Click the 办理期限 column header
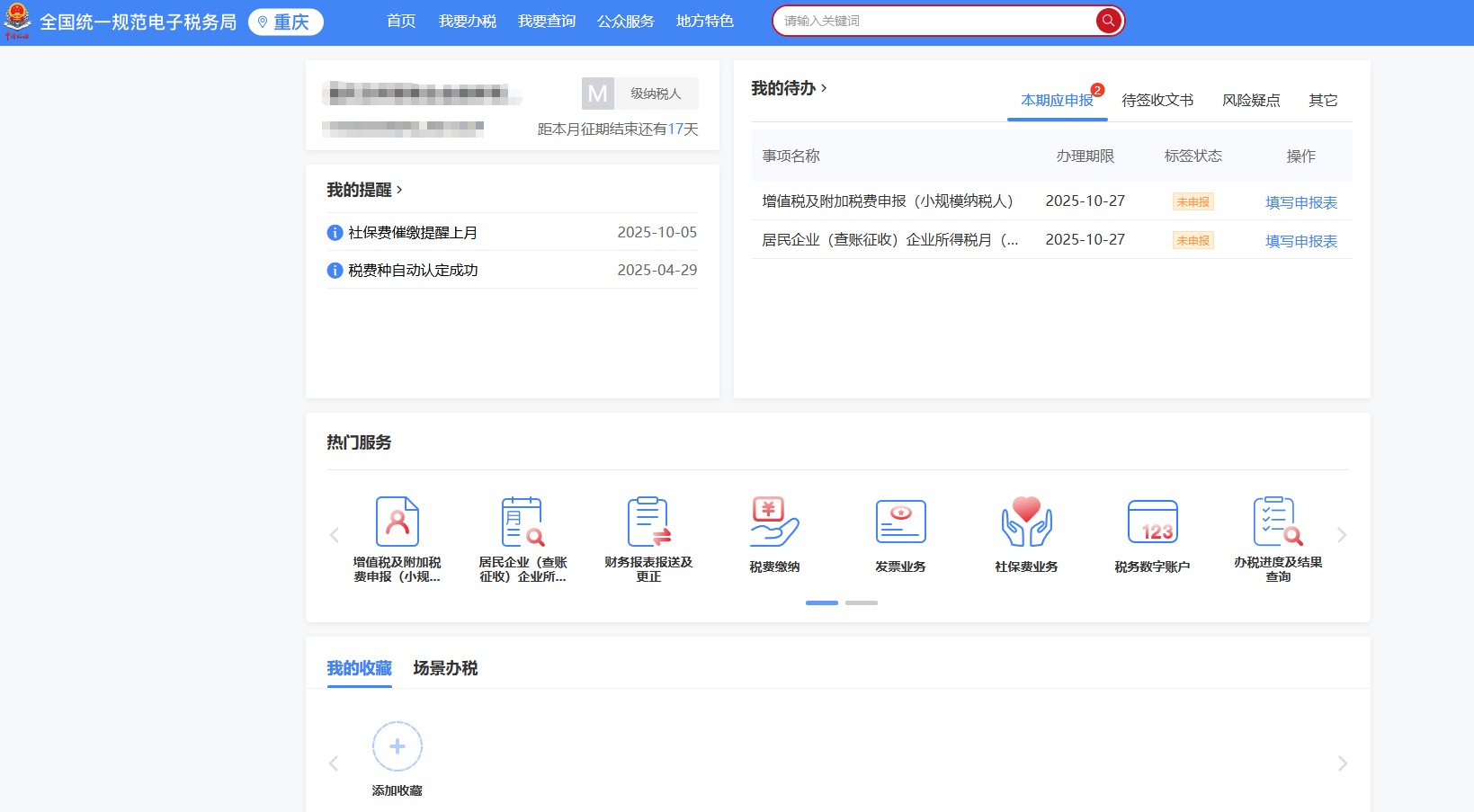The width and height of the screenshot is (1474, 812). (x=1085, y=156)
